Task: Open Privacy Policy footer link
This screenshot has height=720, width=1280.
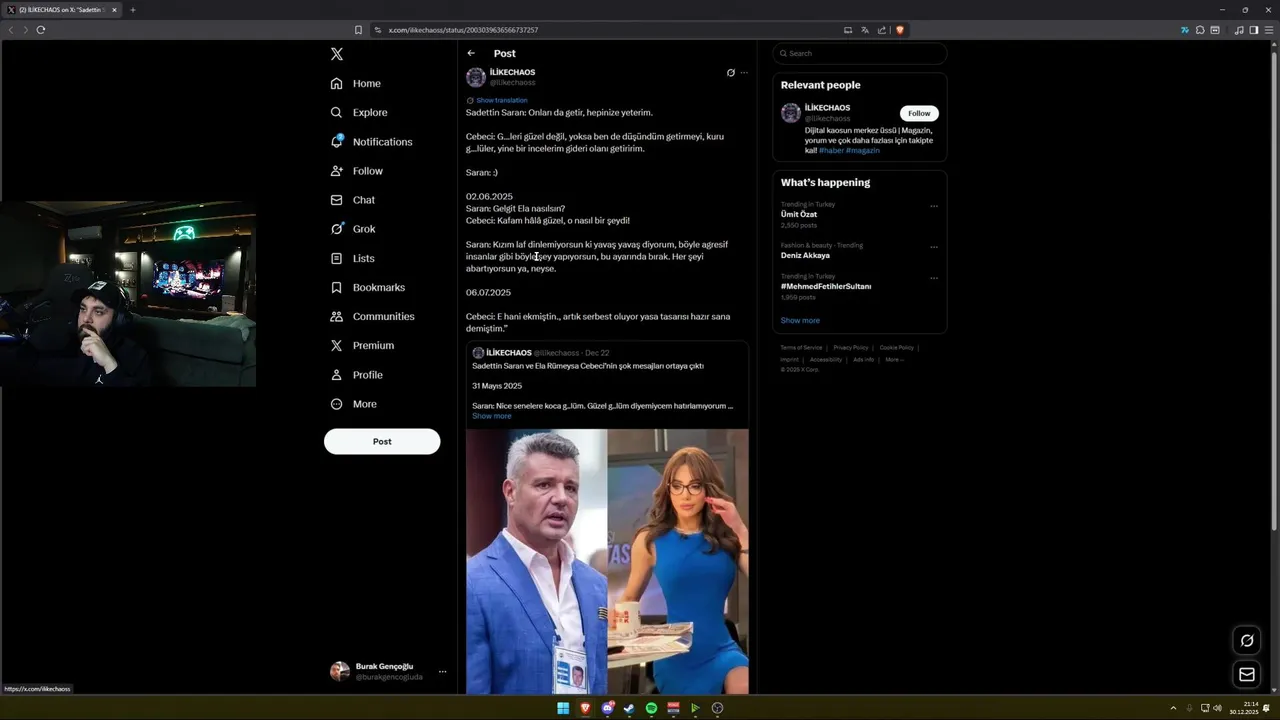Action: [x=851, y=347]
